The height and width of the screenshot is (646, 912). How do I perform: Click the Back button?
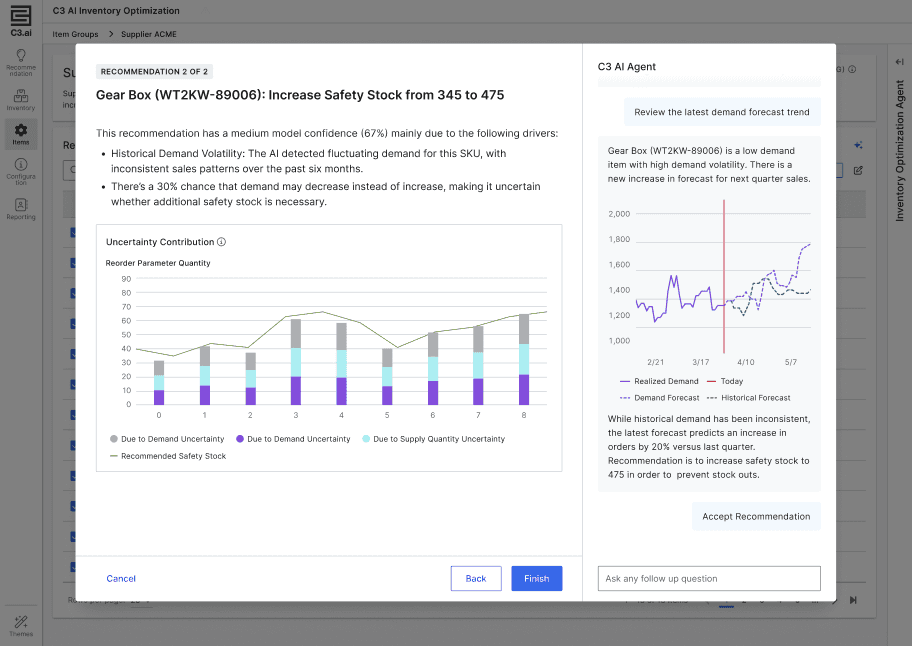[x=476, y=579]
